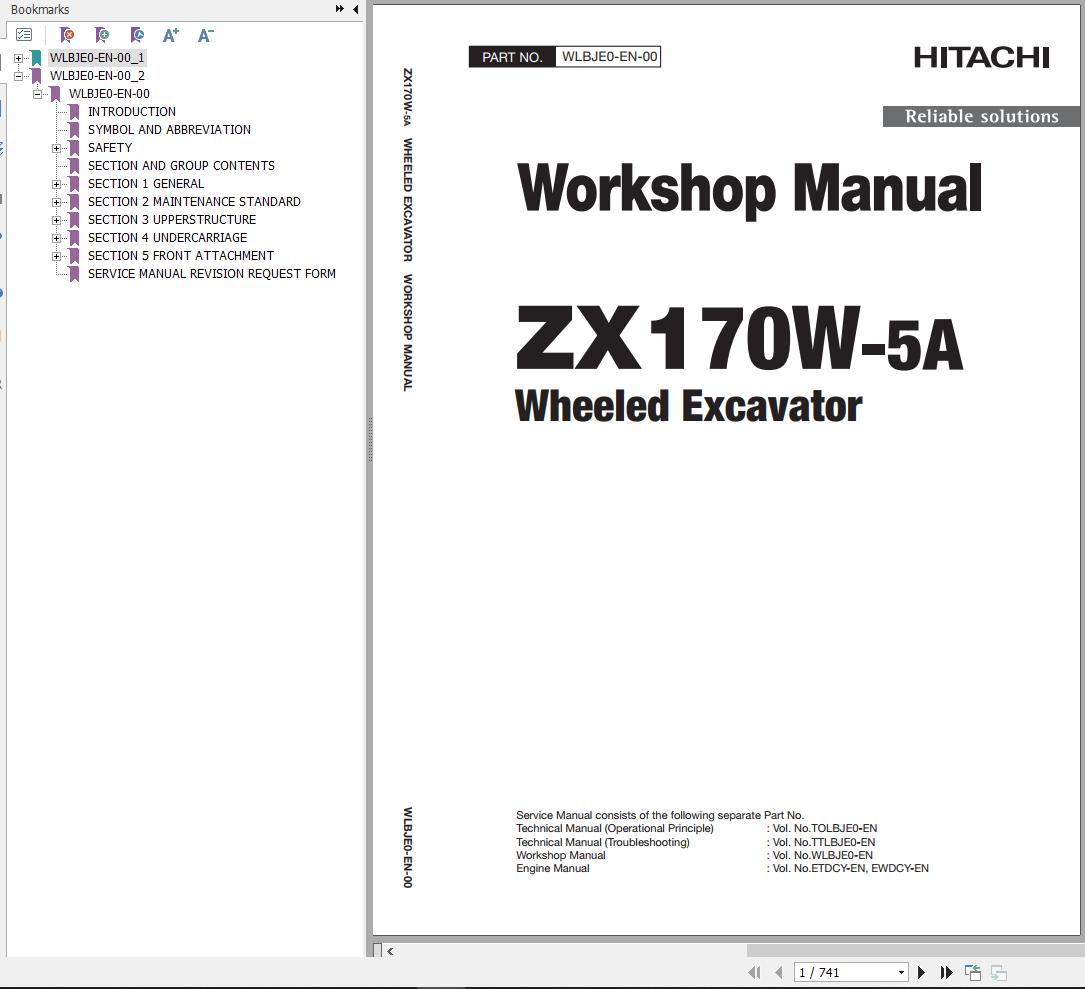Click the Technical Manual (Troubleshooting) line
This screenshot has width=1085, height=989.
[603, 842]
